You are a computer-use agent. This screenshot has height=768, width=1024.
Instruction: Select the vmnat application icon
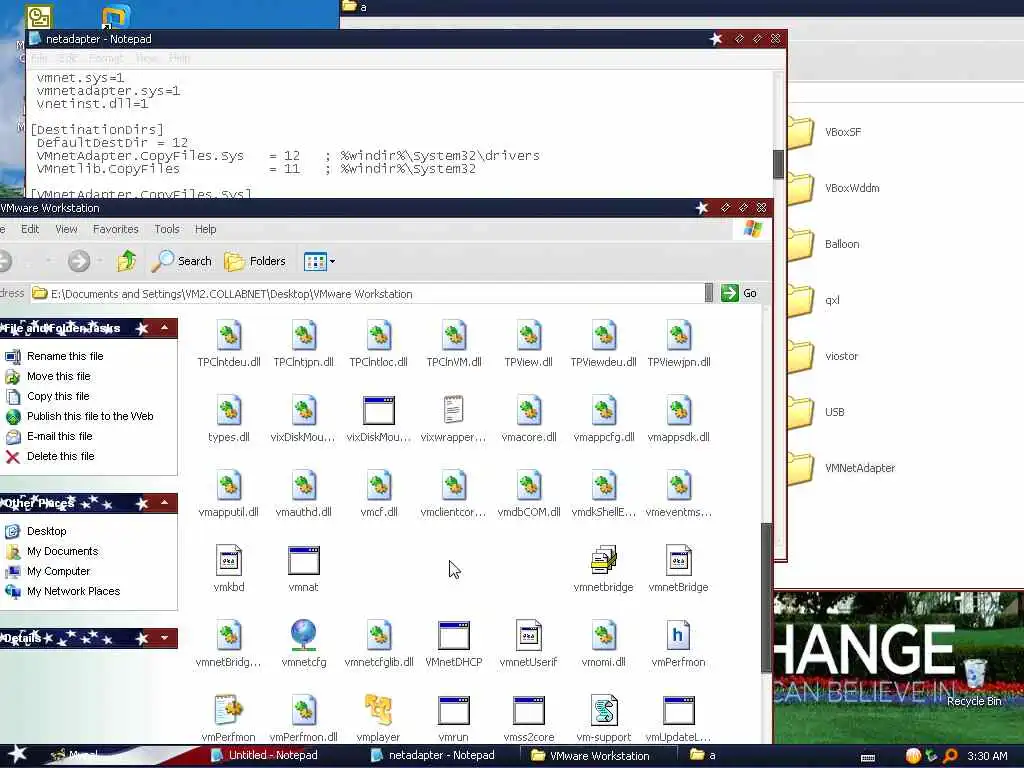[304, 560]
